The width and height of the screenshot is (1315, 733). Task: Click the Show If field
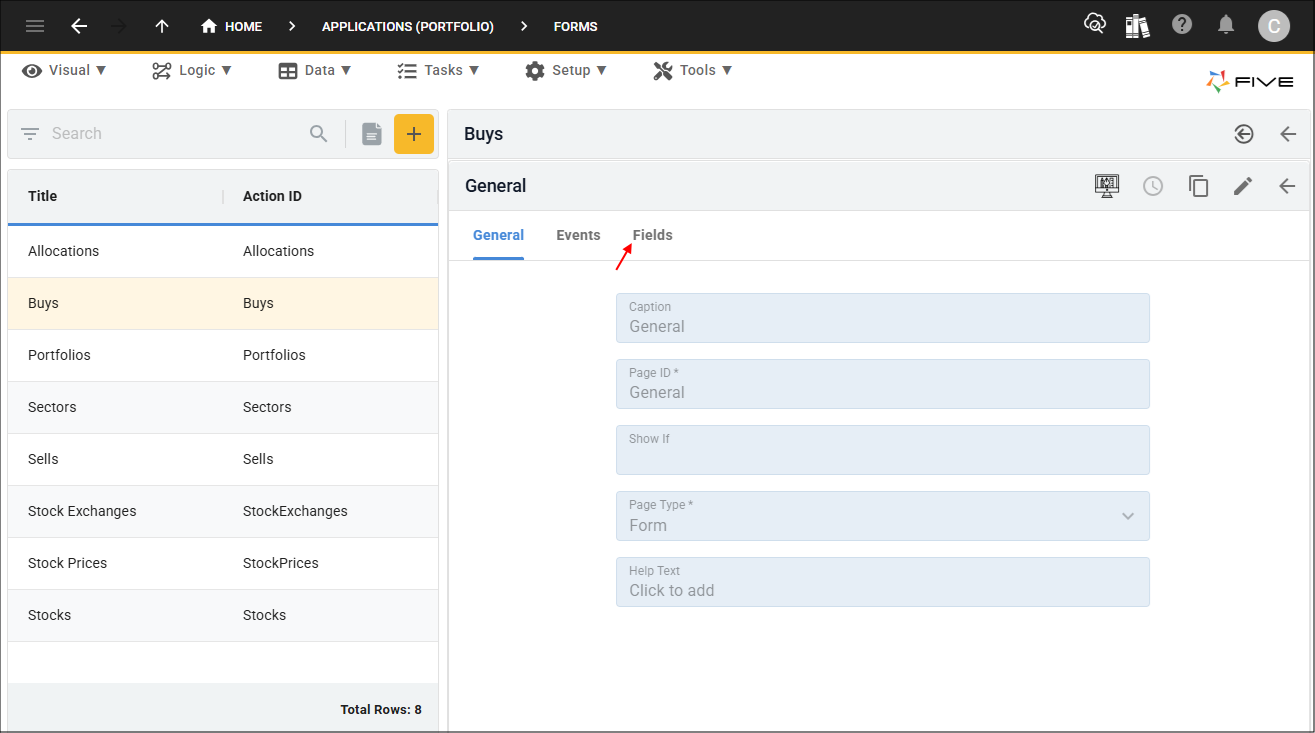[x=883, y=450]
